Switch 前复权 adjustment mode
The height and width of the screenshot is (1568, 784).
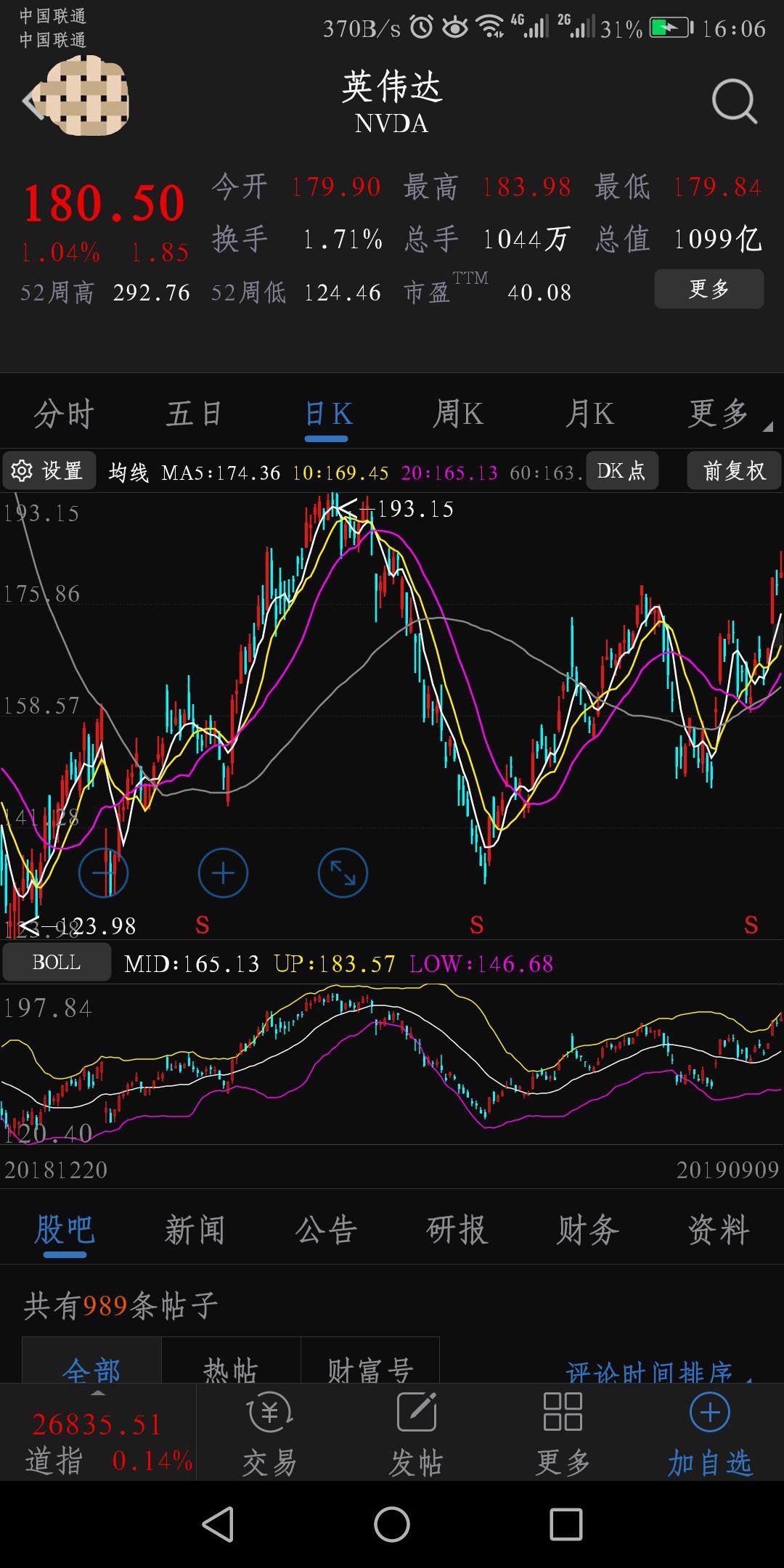pos(734,470)
